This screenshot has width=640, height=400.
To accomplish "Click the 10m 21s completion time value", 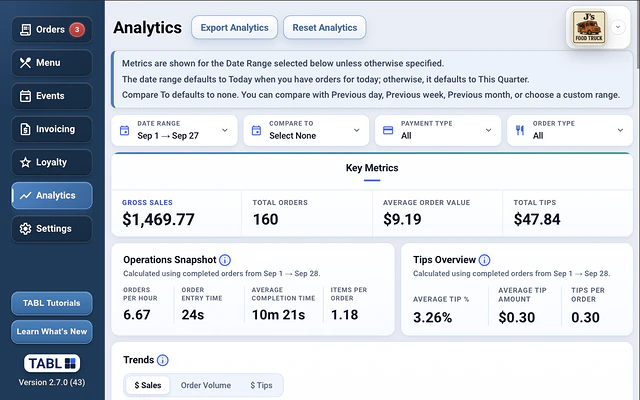I will [278, 315].
